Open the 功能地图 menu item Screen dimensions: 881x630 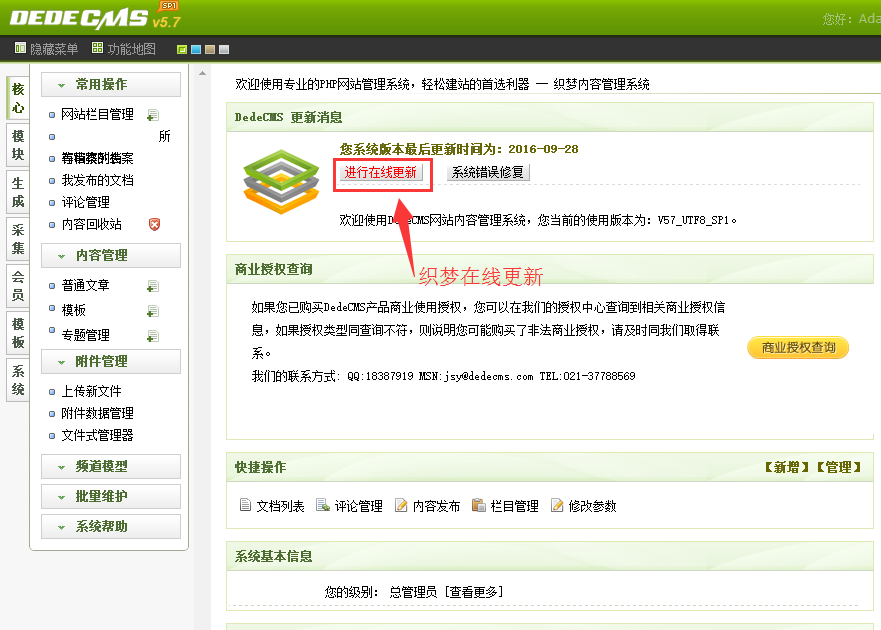(124, 49)
